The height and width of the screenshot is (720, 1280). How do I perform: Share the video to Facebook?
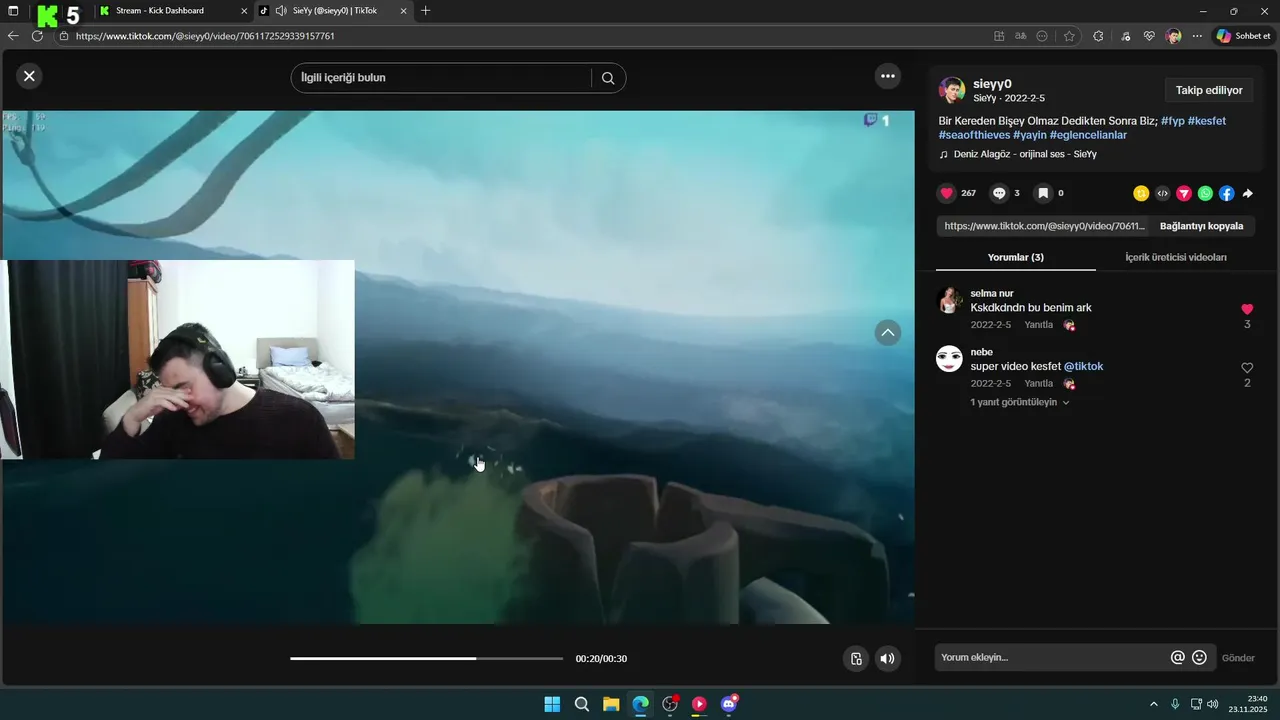1226,193
